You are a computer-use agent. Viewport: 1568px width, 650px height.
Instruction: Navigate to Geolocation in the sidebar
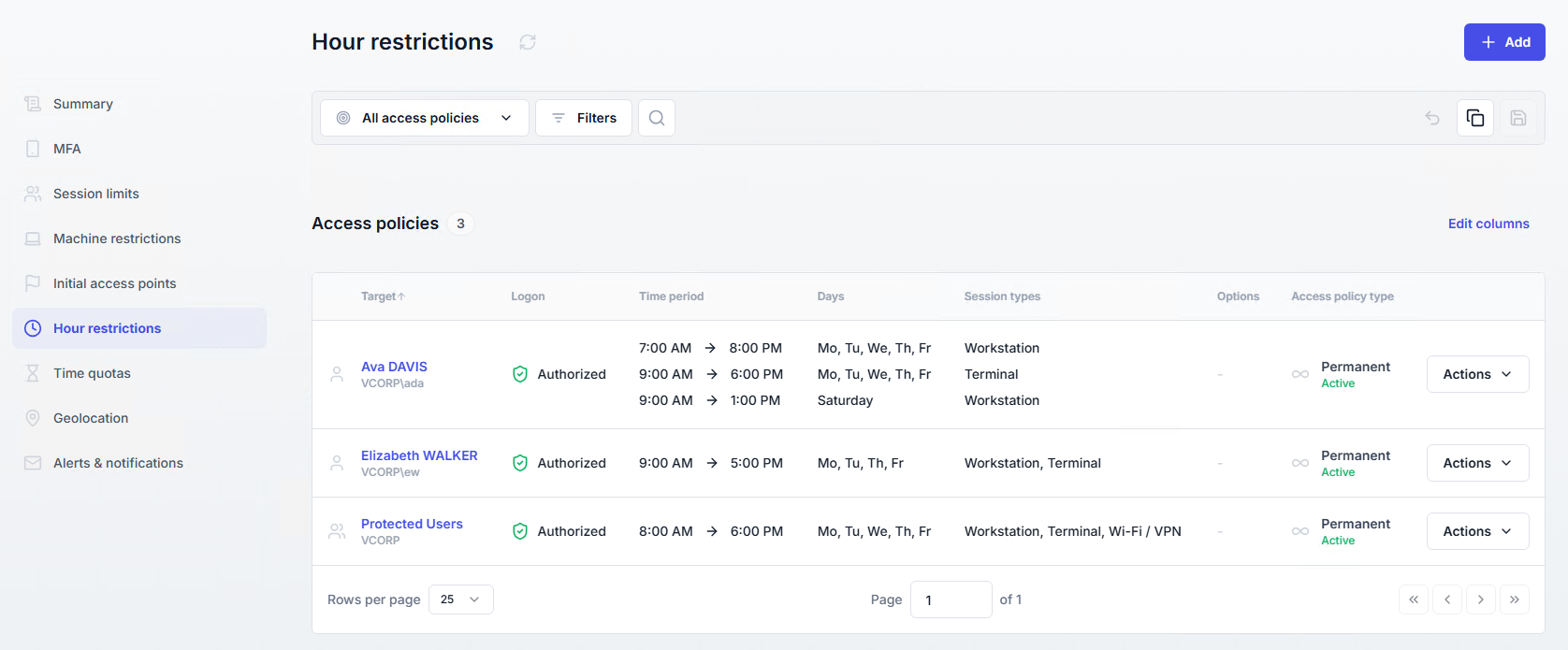coord(91,418)
